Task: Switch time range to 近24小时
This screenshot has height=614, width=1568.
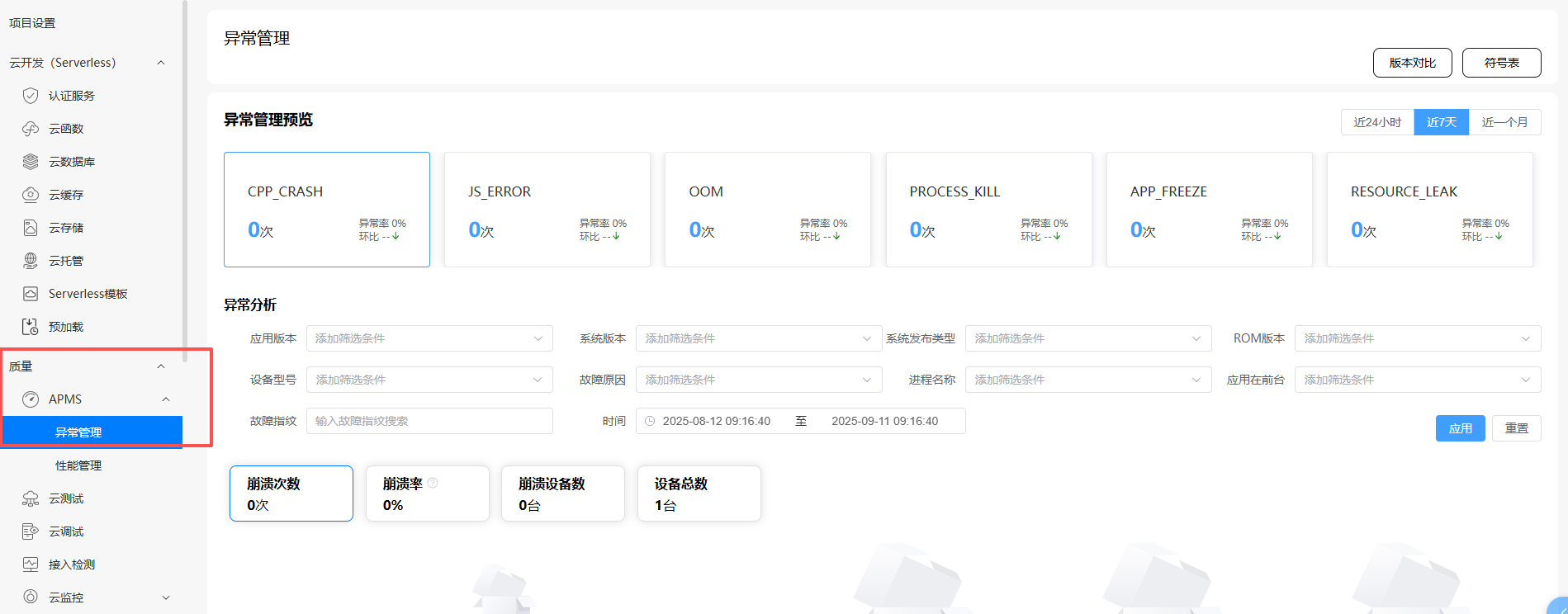Action: [x=1377, y=122]
